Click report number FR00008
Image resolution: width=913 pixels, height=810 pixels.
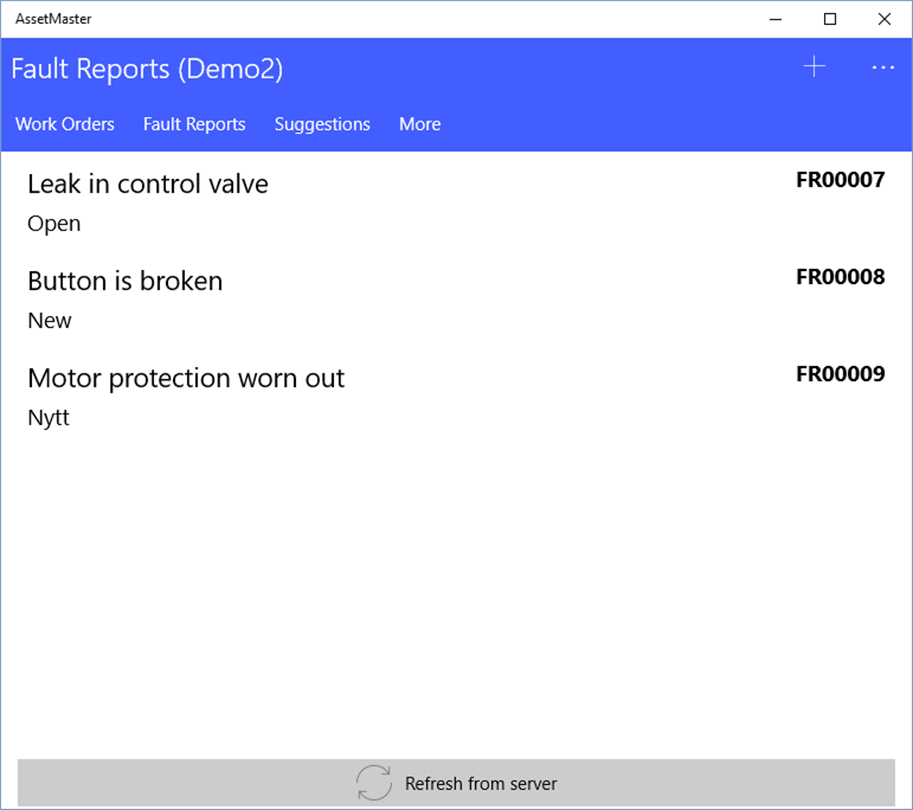pos(840,277)
